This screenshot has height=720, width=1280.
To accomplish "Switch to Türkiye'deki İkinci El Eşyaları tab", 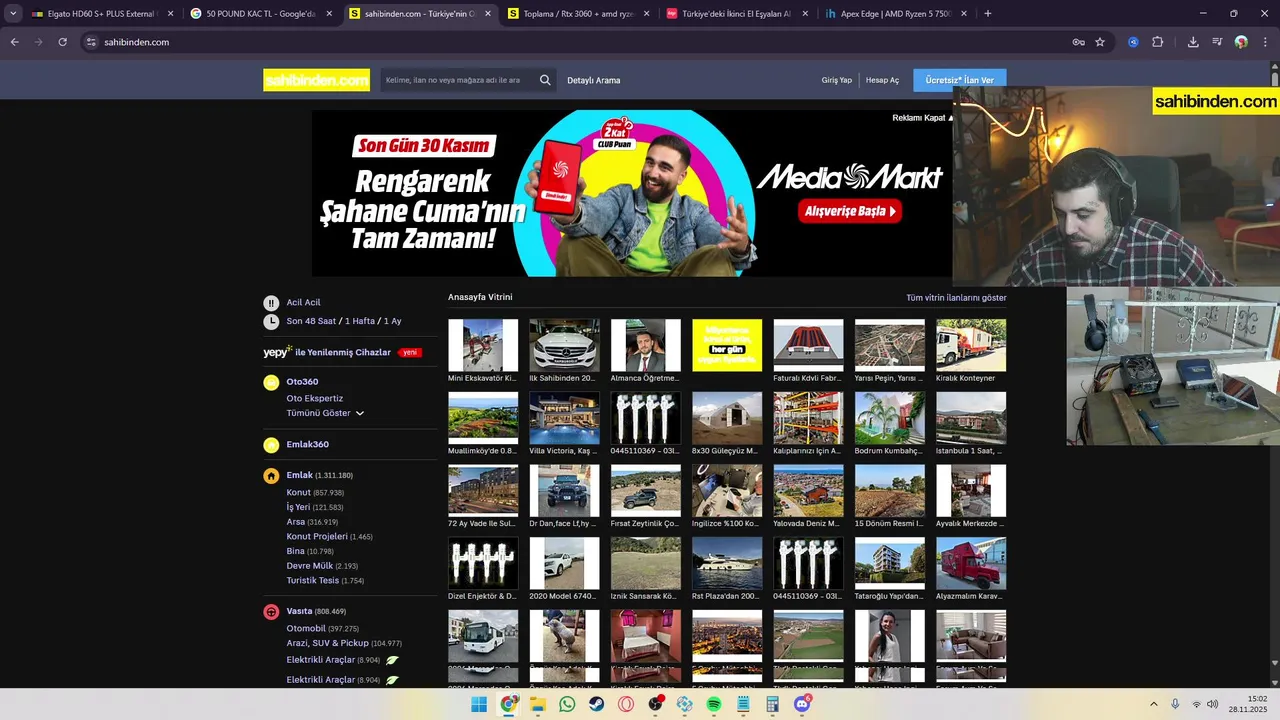I will (736, 14).
